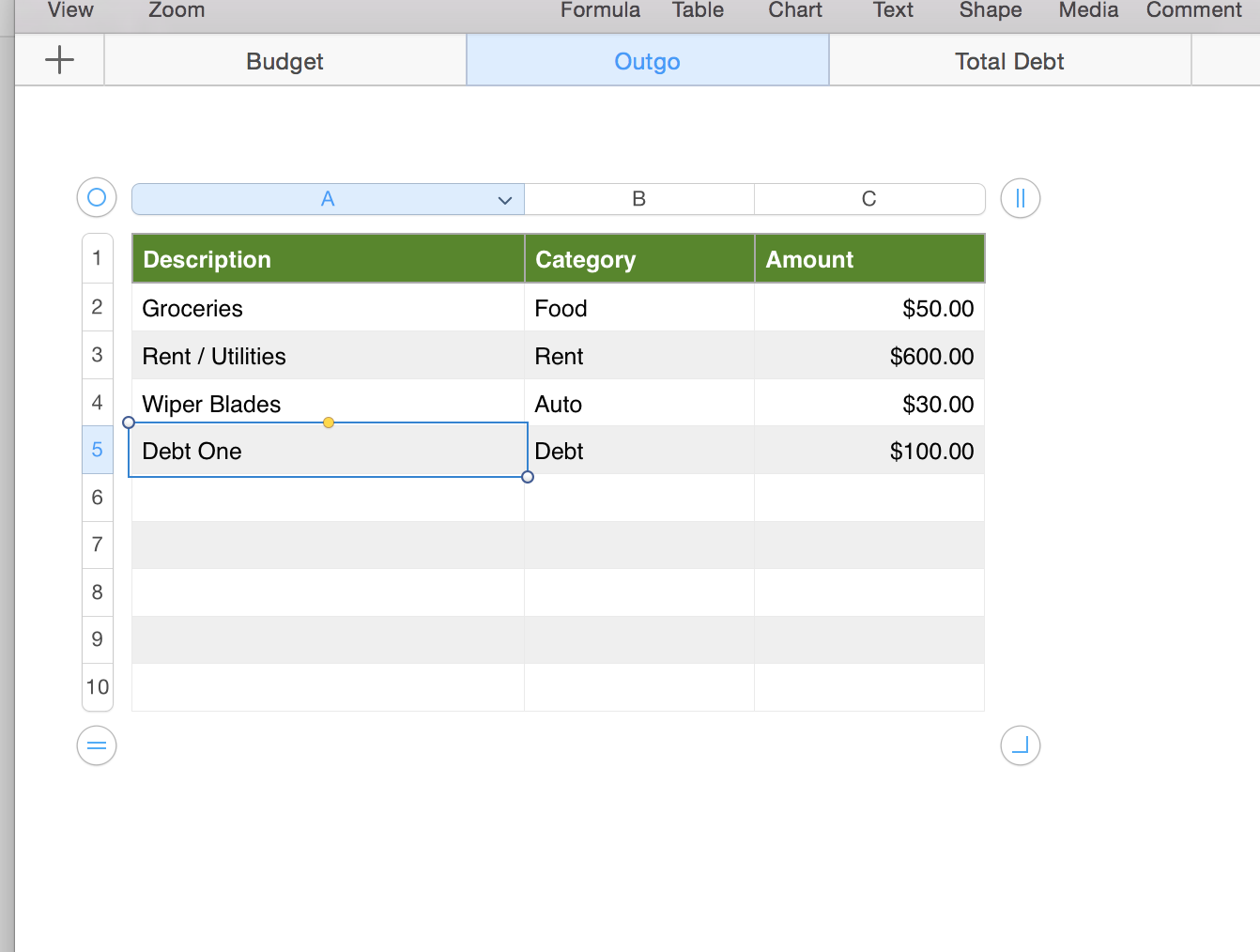Click the Text toolbar button

coord(893,10)
